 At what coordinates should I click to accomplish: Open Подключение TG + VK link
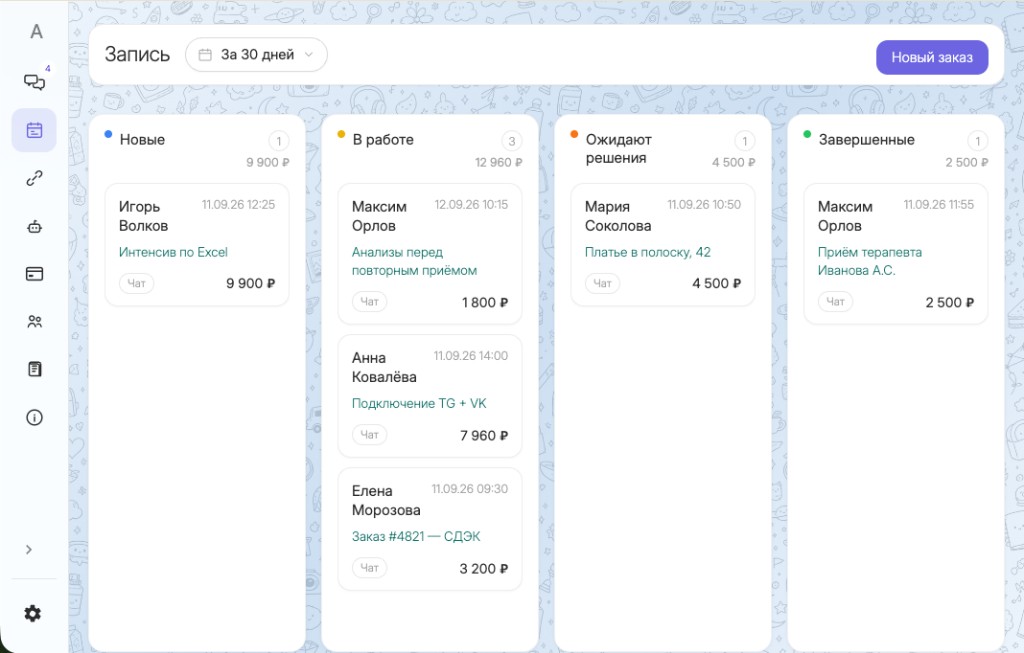pos(419,404)
